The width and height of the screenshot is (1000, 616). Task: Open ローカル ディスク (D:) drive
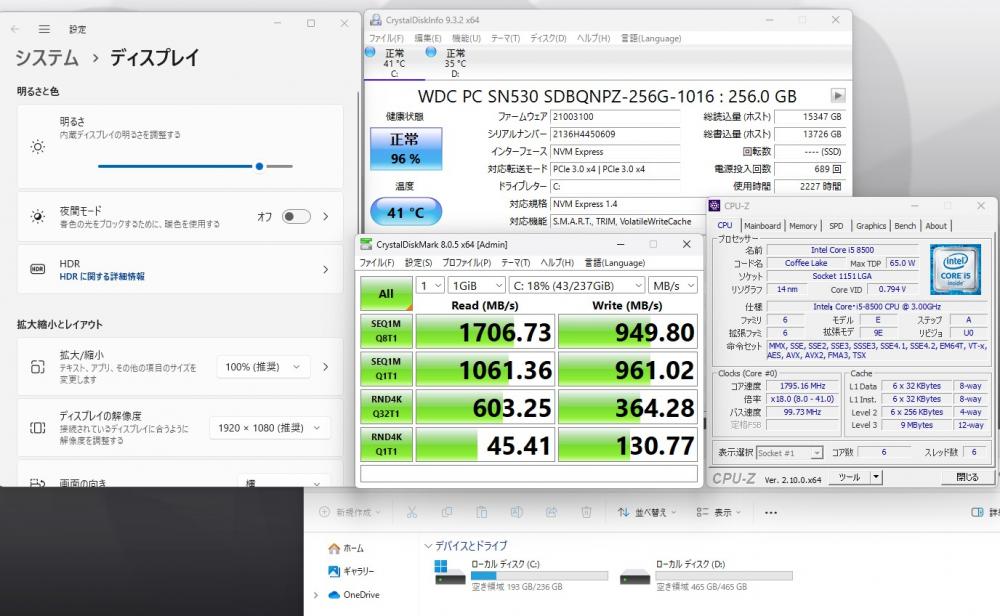pos(705,575)
